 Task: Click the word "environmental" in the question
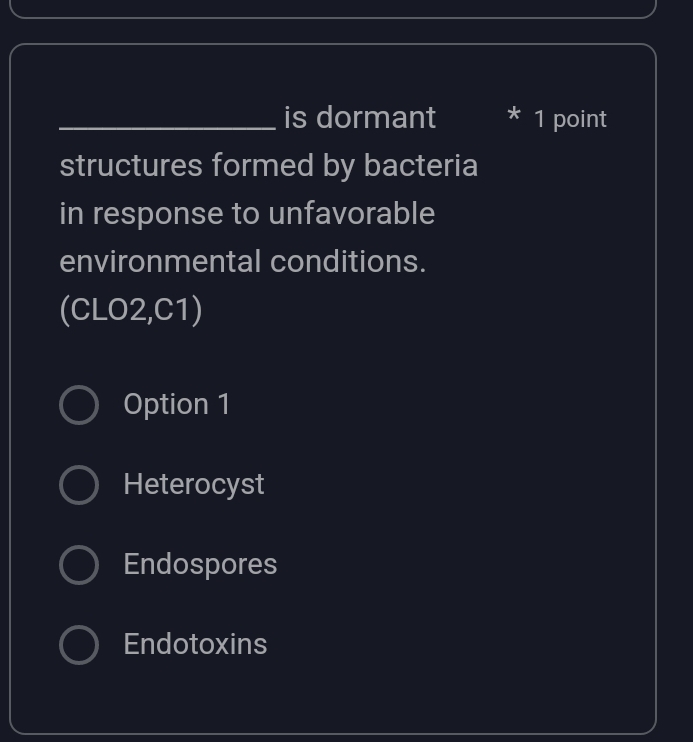pyautogui.click(x=161, y=262)
